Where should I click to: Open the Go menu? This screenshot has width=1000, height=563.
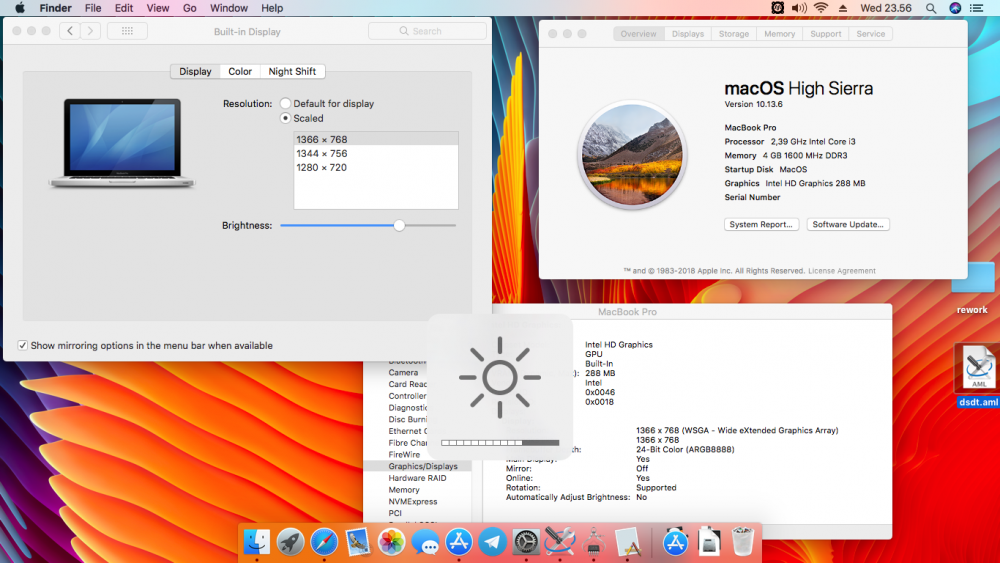click(189, 8)
